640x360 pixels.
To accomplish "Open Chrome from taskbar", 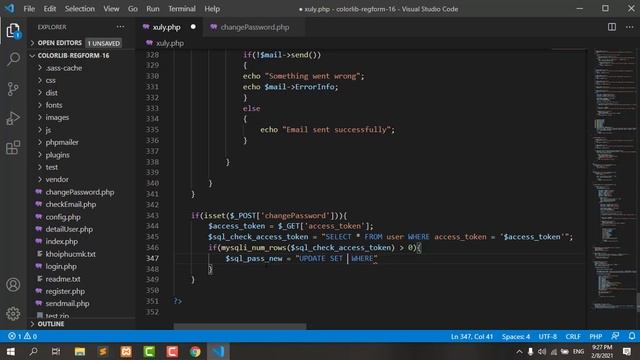I will tap(195, 351).
